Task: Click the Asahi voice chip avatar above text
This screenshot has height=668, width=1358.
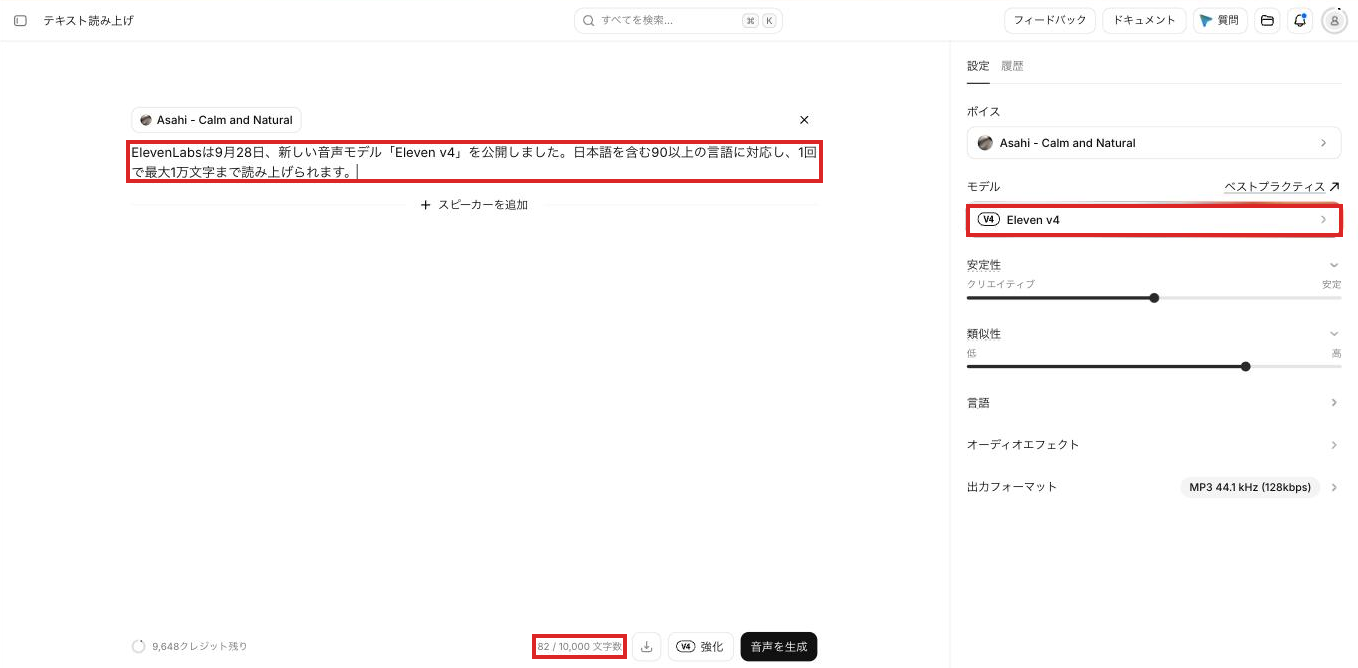Action: tap(146, 120)
